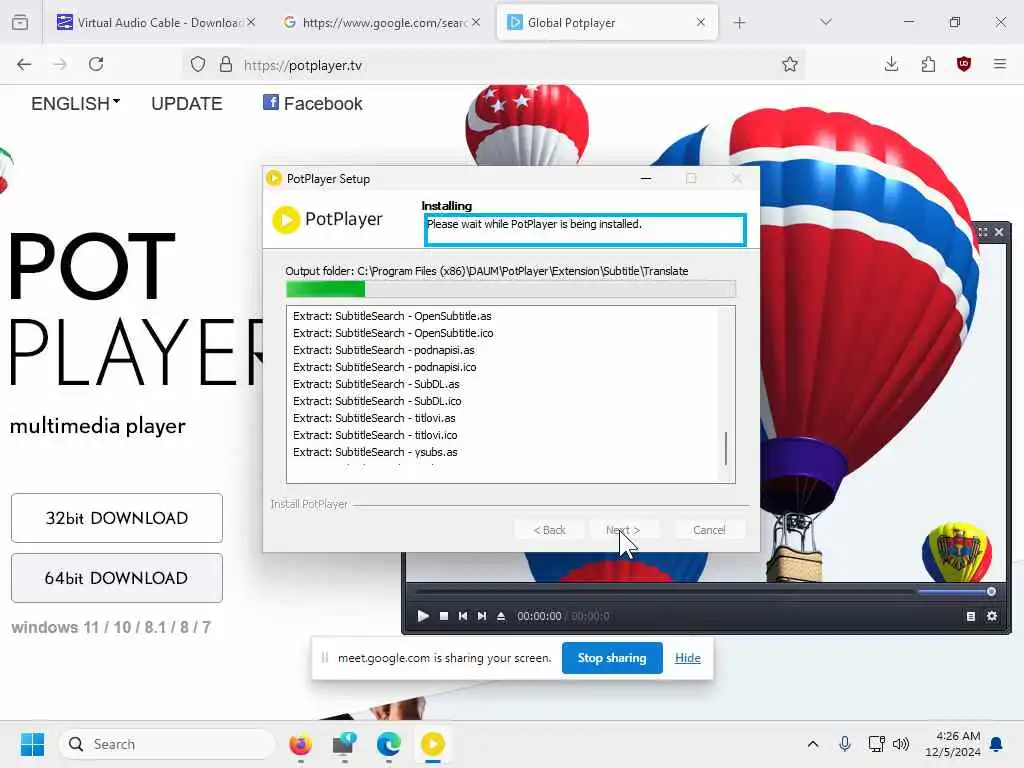The width and height of the screenshot is (1024, 768).
Task: Open the clock showing 4:26 AM
Action: 953,744
